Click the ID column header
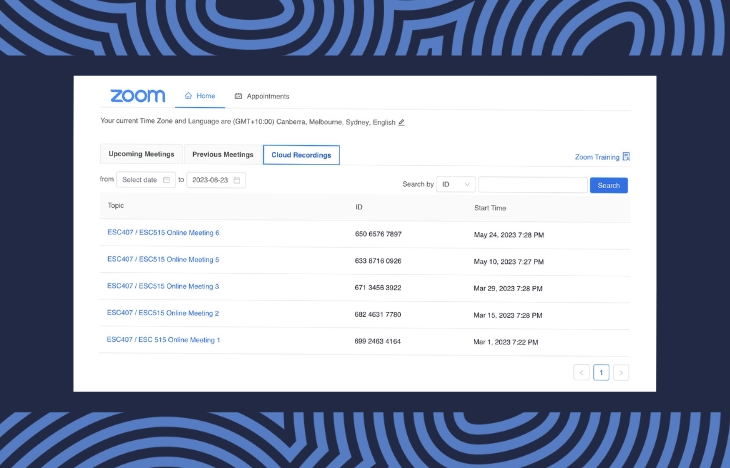The height and width of the screenshot is (468, 730). 358,207
